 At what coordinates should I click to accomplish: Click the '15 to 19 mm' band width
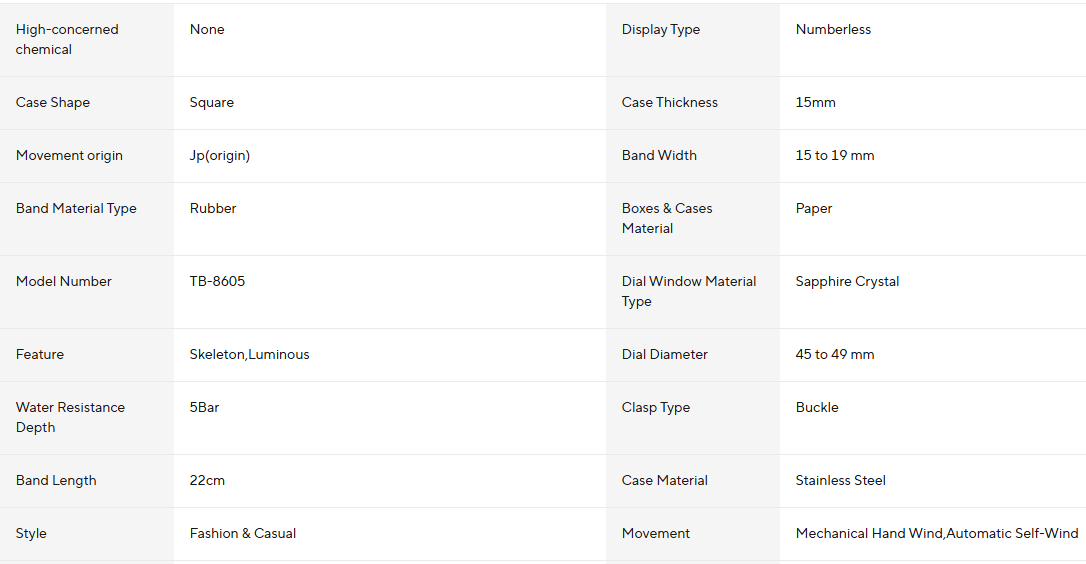(x=834, y=156)
